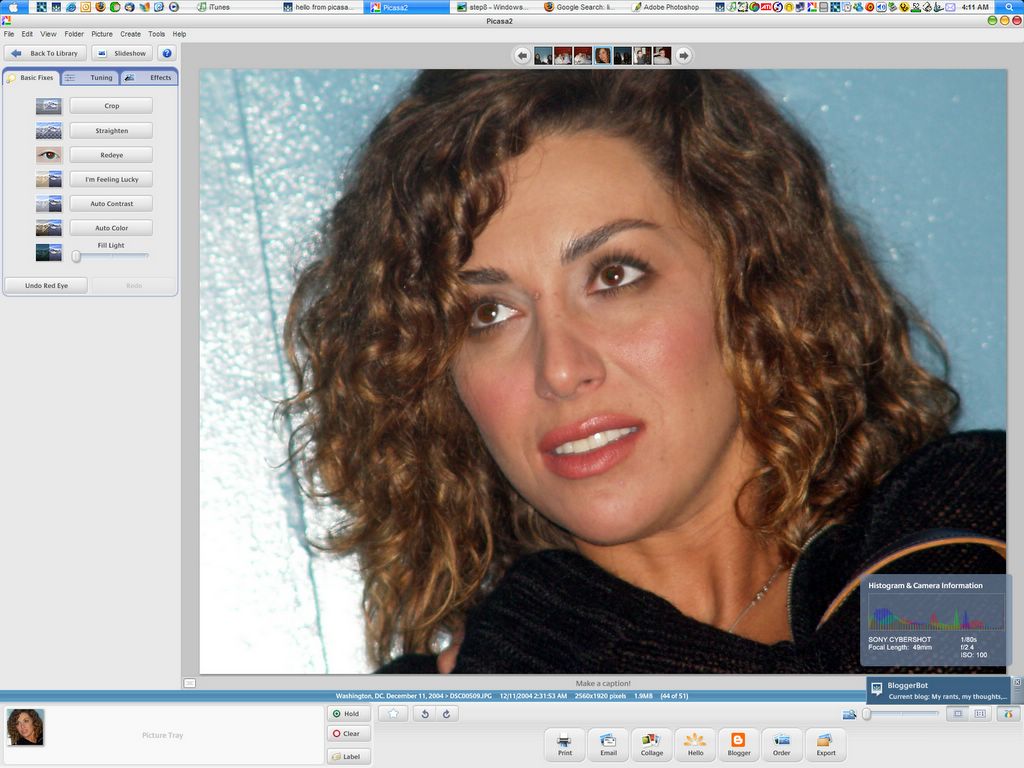
Task: Open the caption toggle icon below photo
Action: point(189,683)
